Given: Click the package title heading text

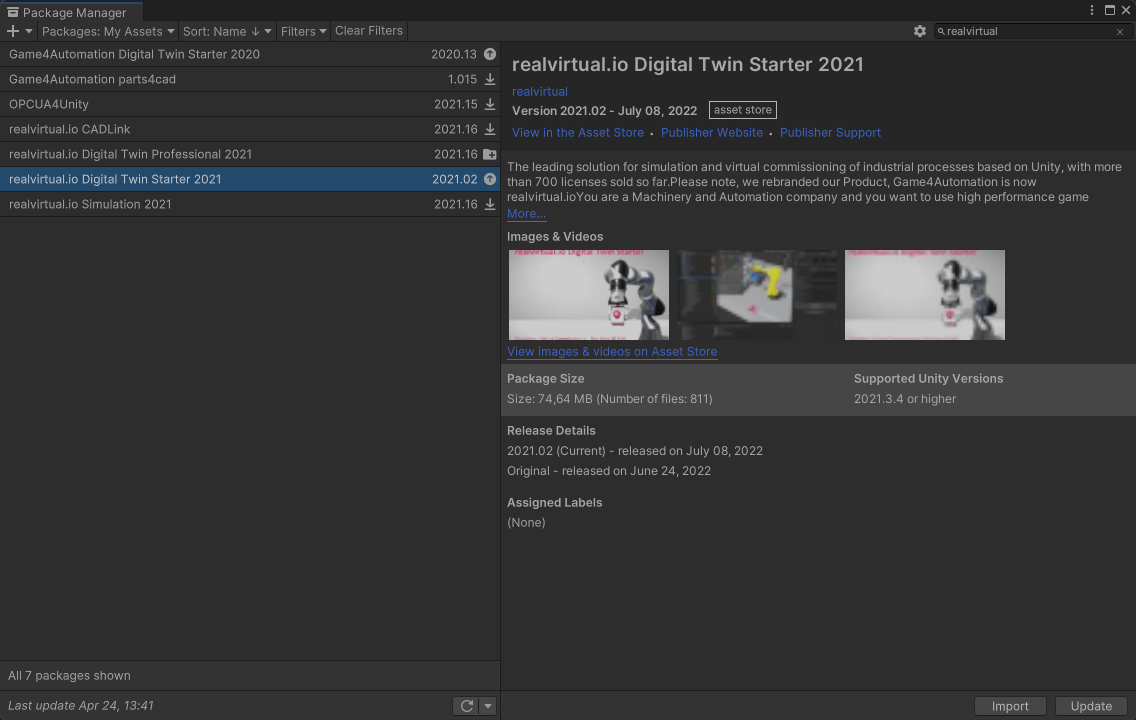Looking at the screenshot, I should 688,64.
